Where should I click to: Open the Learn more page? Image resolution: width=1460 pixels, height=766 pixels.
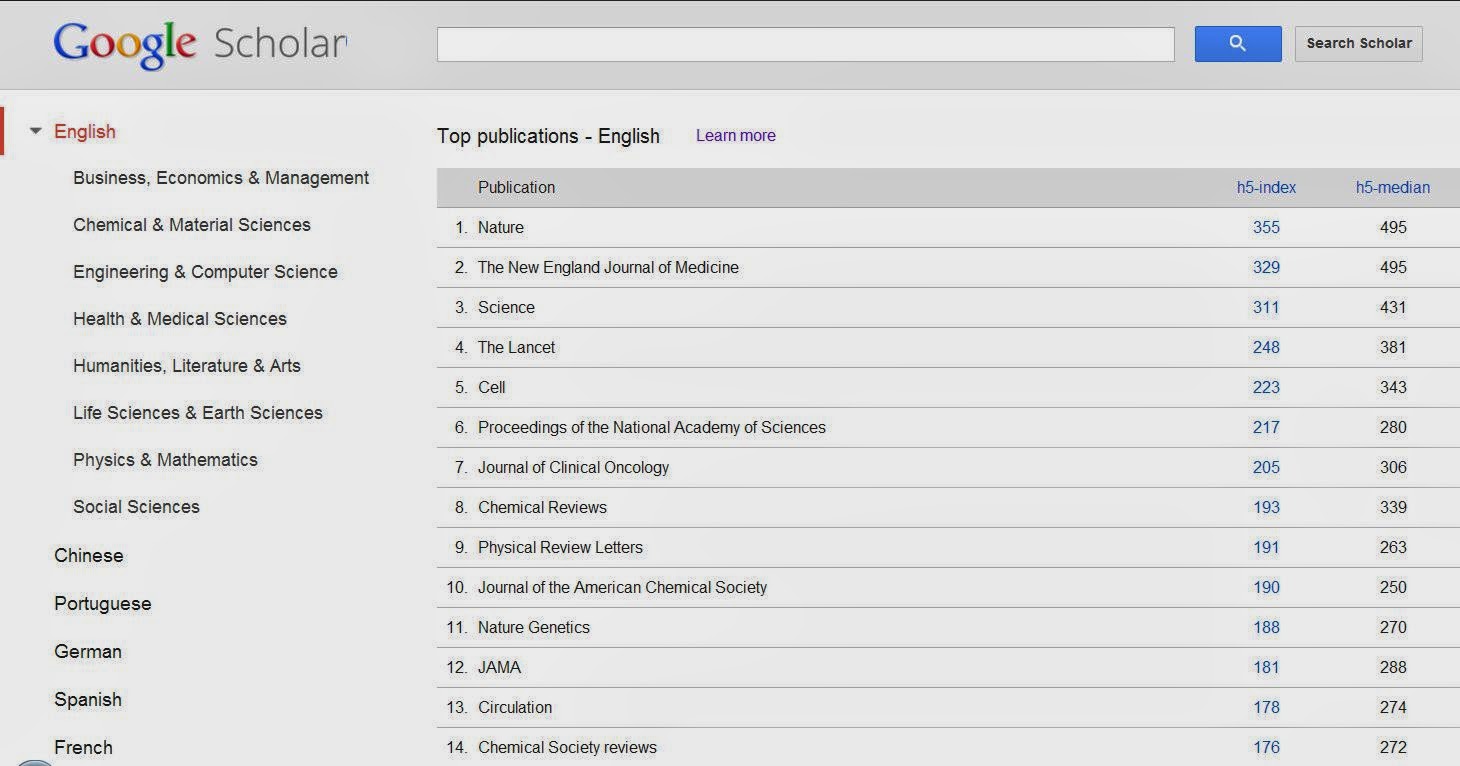735,135
